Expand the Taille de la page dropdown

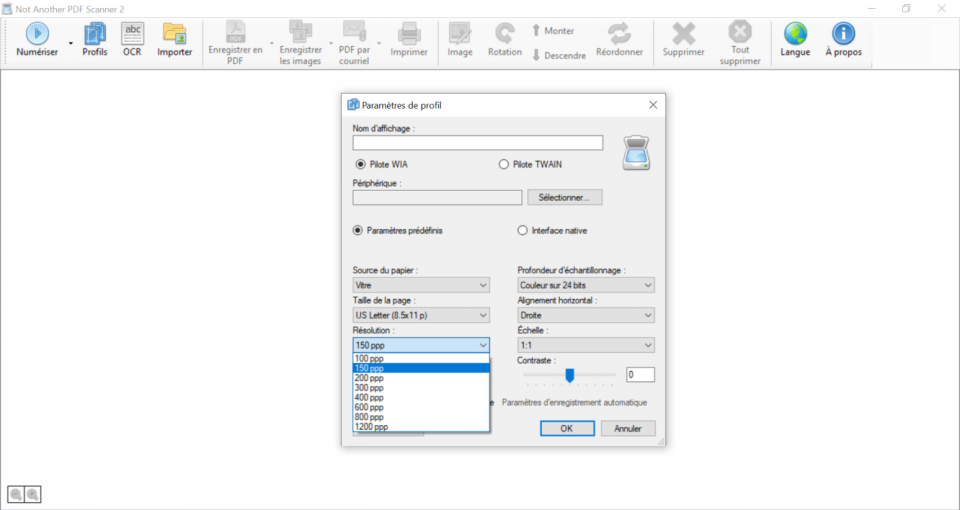click(483, 315)
